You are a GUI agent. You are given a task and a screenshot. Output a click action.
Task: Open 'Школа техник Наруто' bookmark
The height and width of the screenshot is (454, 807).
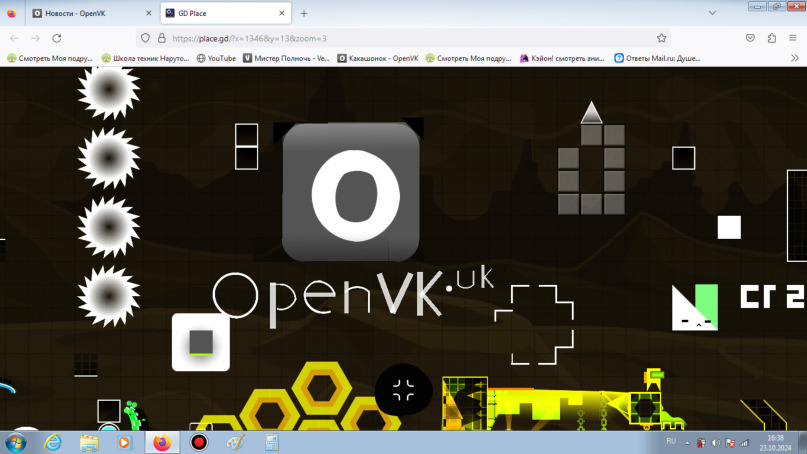click(146, 58)
